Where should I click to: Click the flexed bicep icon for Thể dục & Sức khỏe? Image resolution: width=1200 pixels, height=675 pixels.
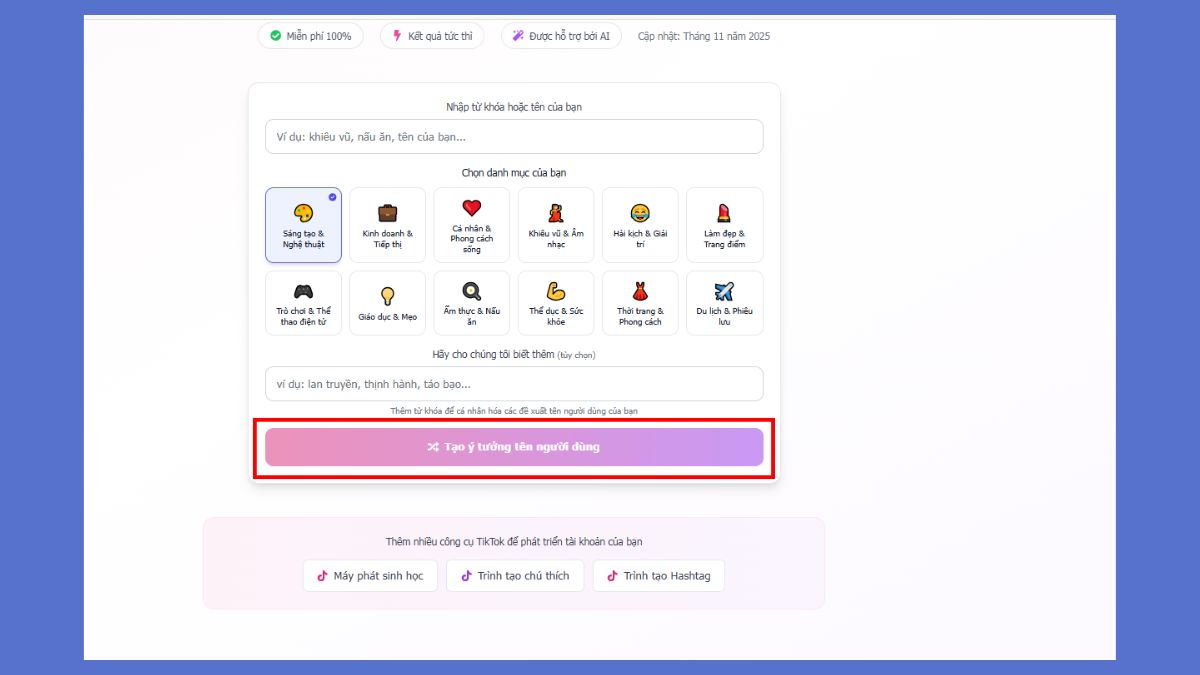tap(556, 292)
